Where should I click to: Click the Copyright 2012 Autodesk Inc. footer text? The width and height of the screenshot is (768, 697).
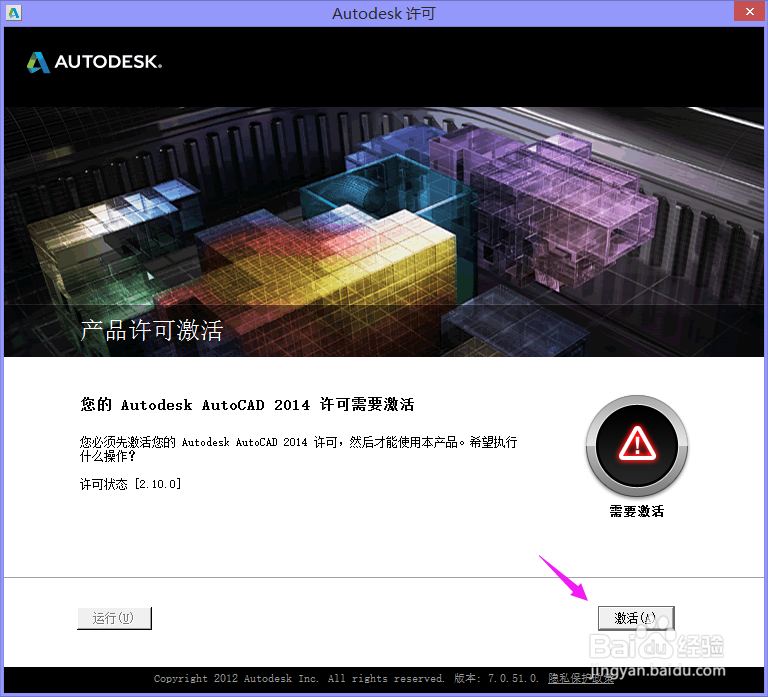click(x=299, y=678)
